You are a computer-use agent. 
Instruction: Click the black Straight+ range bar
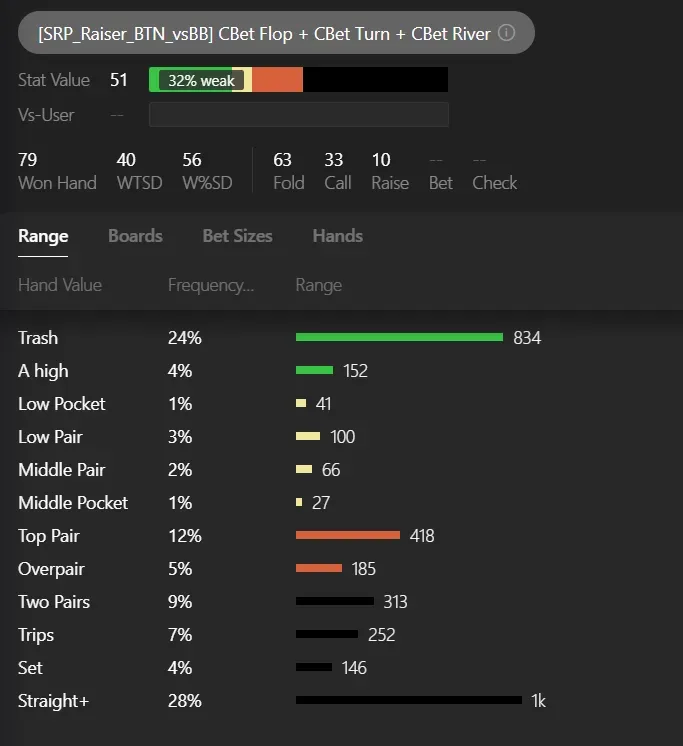tap(408, 701)
